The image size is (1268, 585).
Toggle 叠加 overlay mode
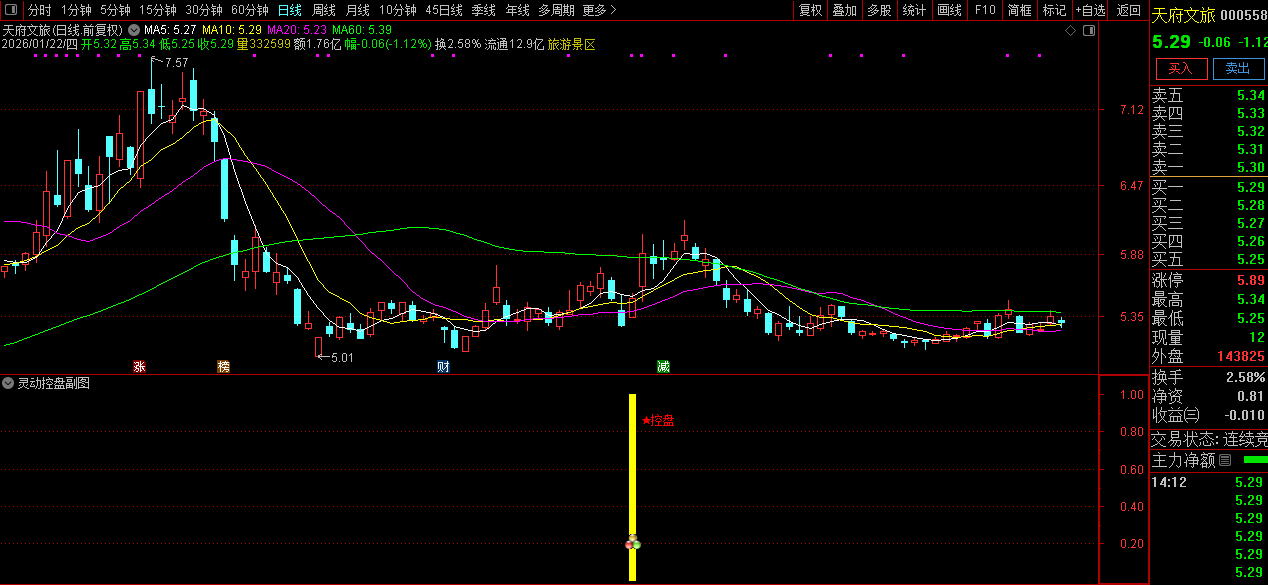(x=844, y=10)
